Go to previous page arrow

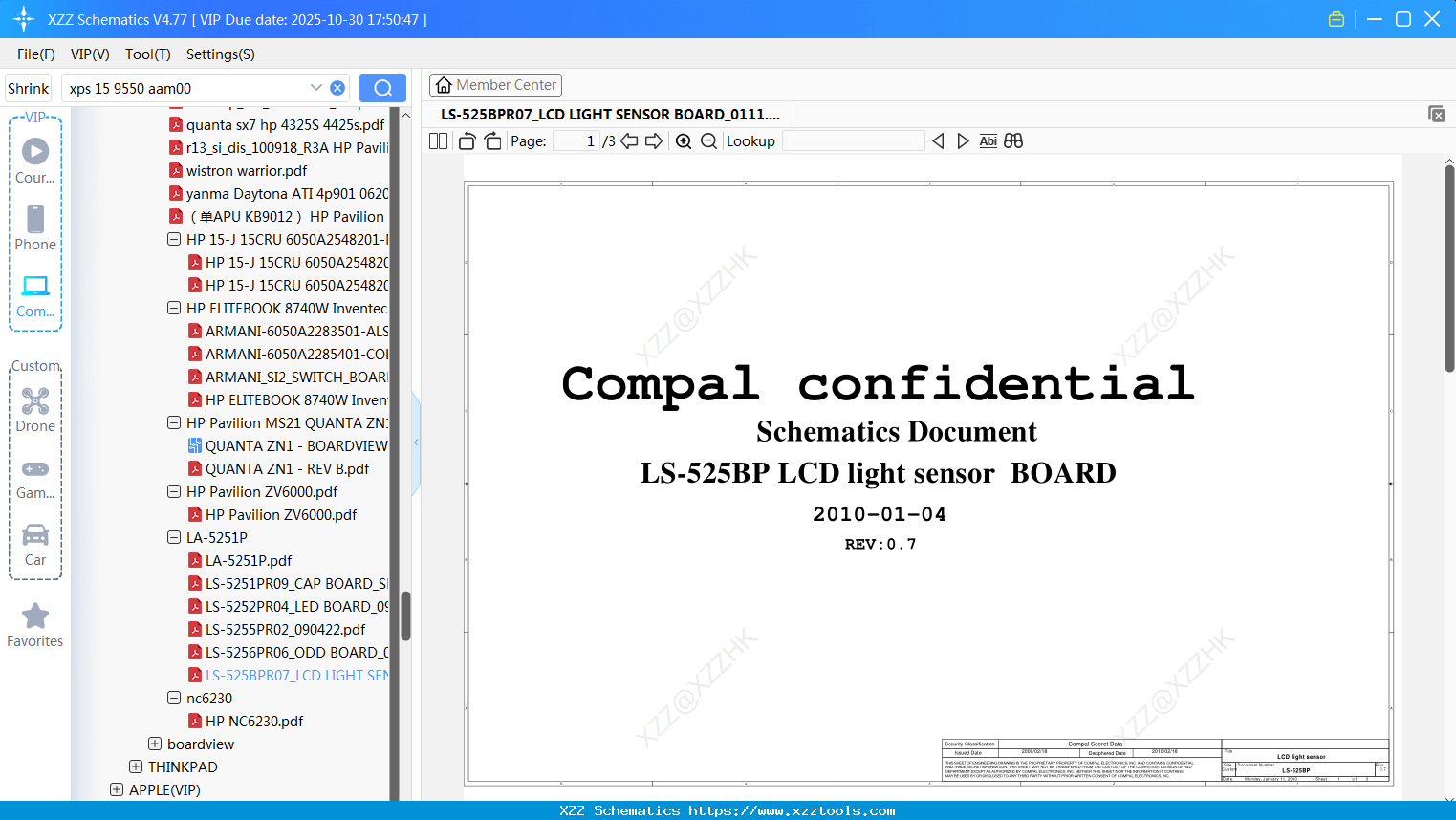pos(629,140)
